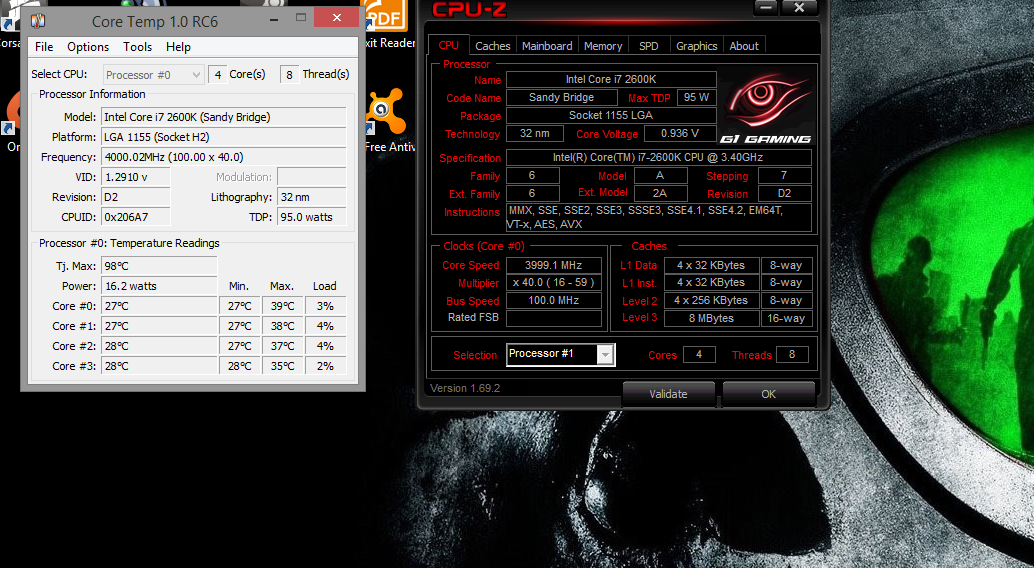1034x568 pixels.
Task: Click the Bus Speed value 100.0 MHz
Action: [553, 300]
